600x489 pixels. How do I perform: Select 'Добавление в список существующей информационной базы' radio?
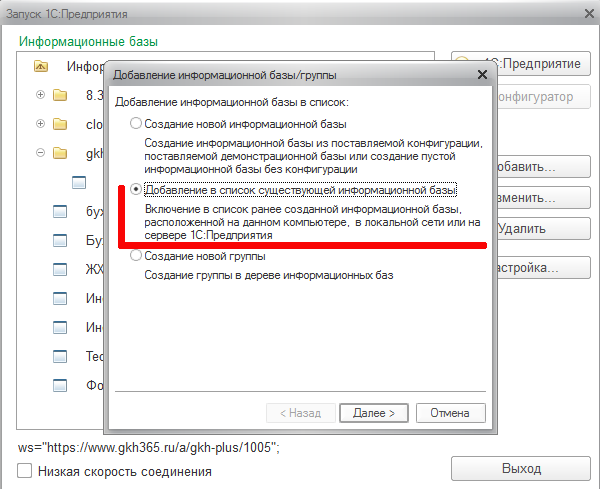[x=135, y=189]
